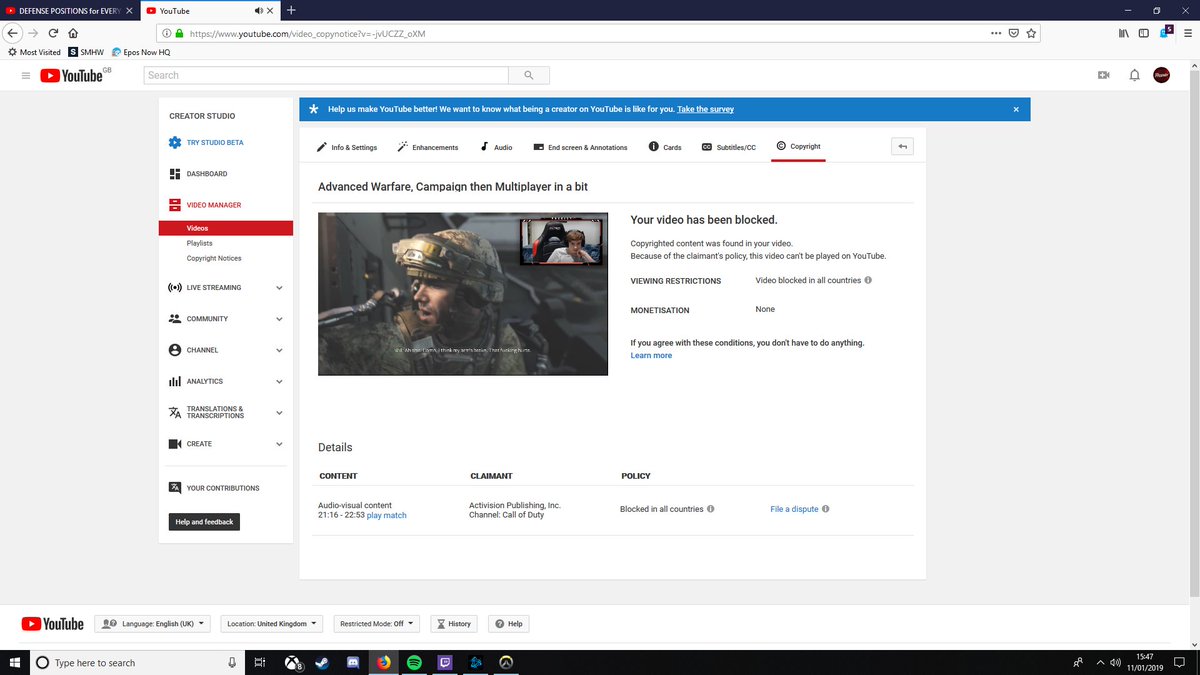1200x675 pixels.
Task: Open the Language: English (UK) dropdown
Action: coord(153,623)
